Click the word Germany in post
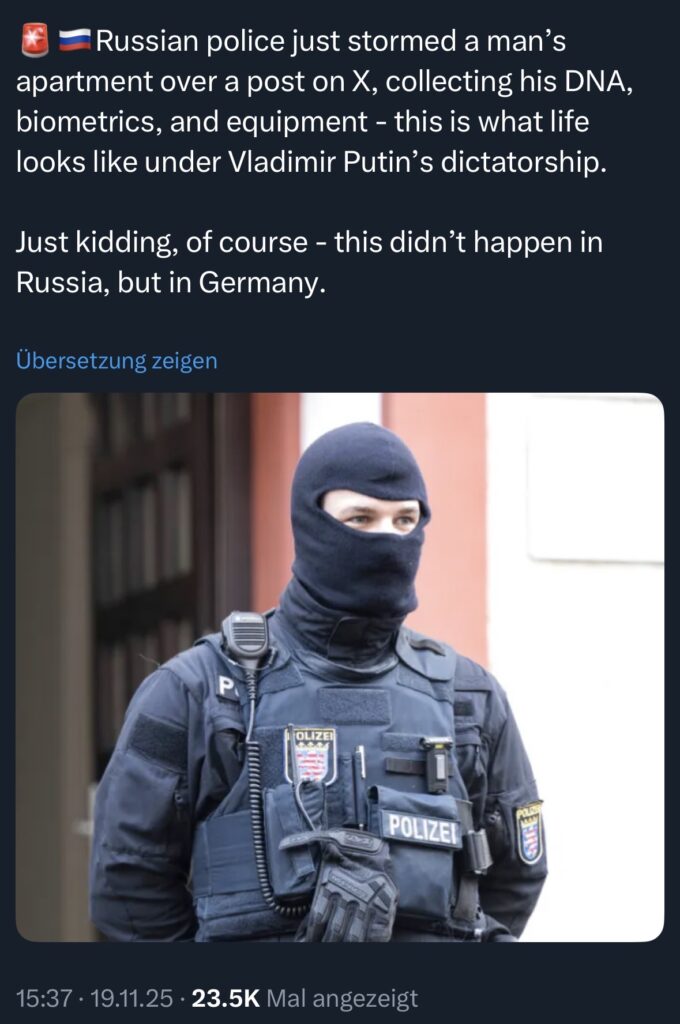Viewport: 680px width, 1024px height. (261, 282)
